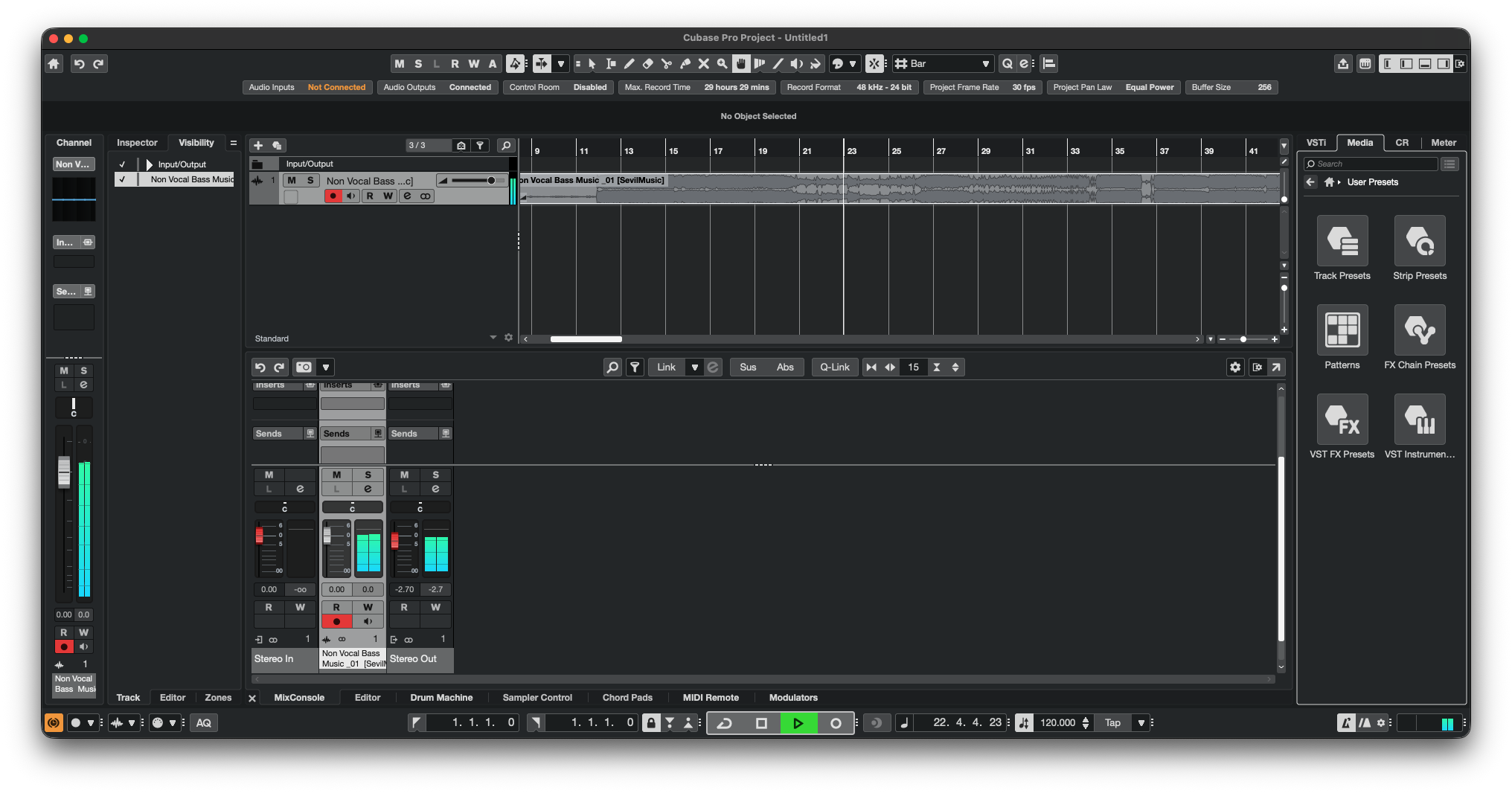Expand the Input/Output visibility tree item

click(x=149, y=164)
